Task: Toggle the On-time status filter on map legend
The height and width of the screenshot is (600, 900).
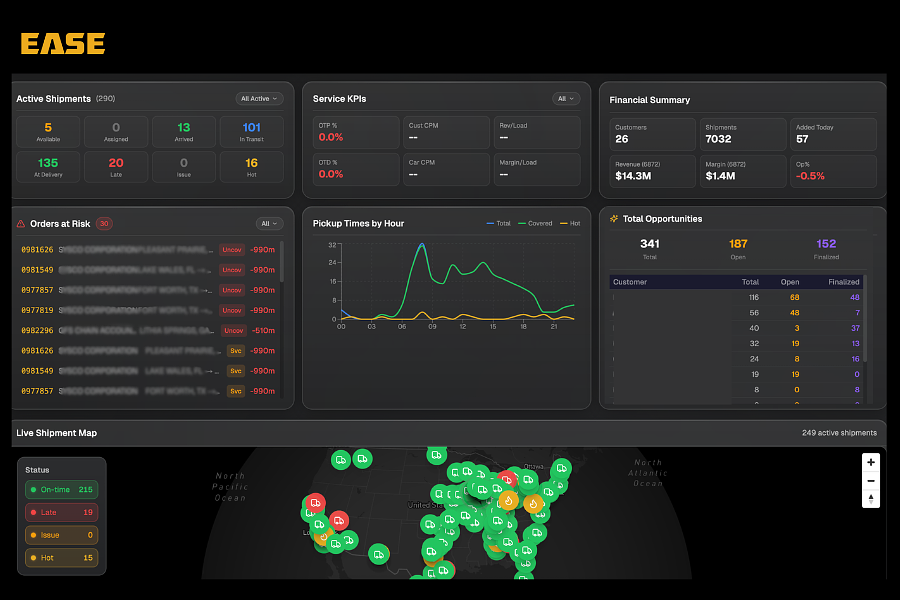Action: tap(60, 490)
